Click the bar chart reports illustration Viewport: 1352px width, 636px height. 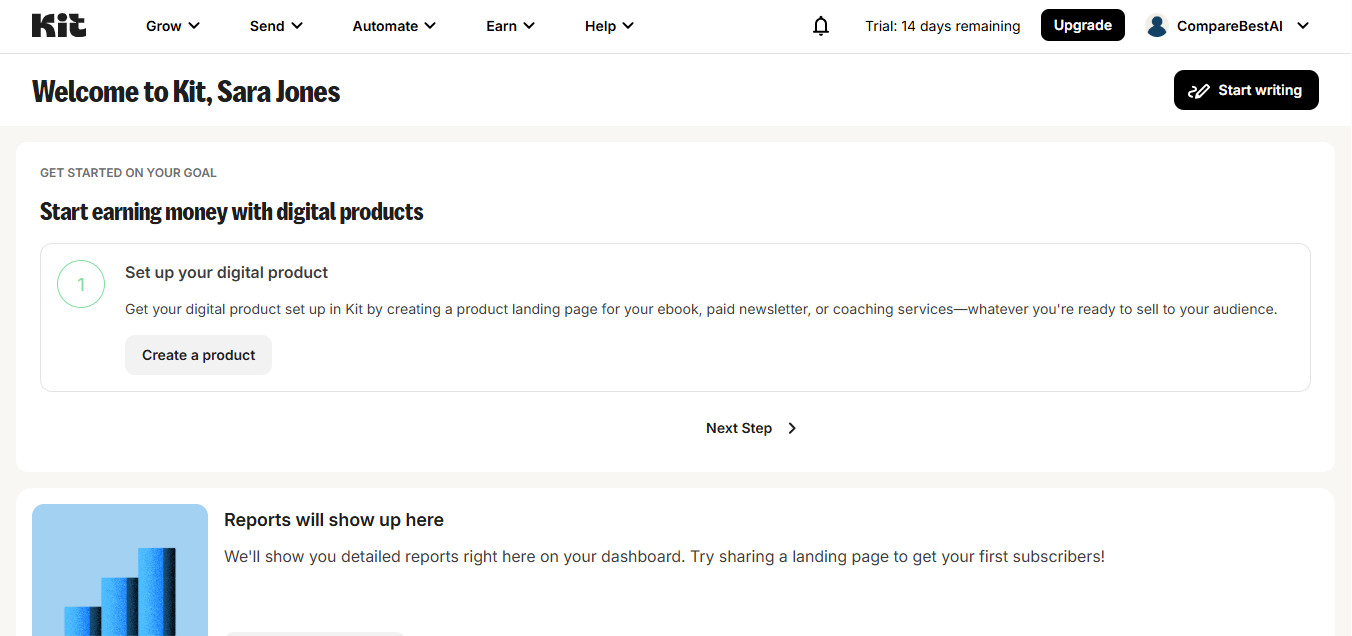[120, 570]
